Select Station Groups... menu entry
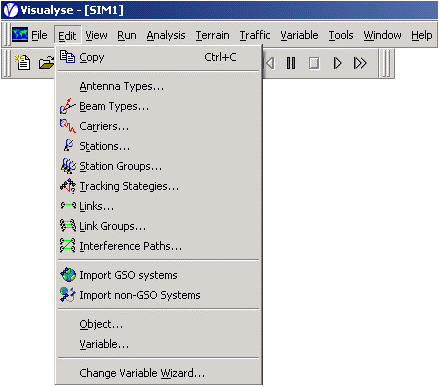The height and width of the screenshot is (387, 440). click(158, 166)
